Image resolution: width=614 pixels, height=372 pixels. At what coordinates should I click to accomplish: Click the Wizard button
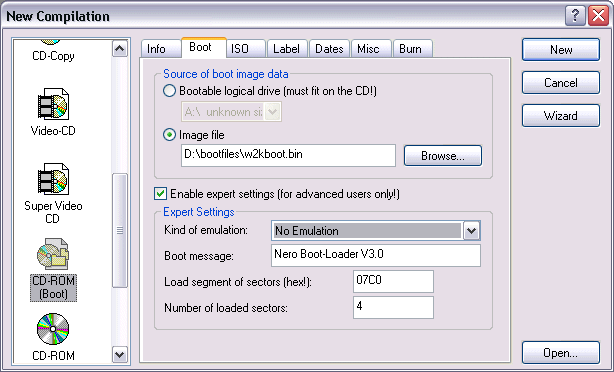(x=561, y=116)
